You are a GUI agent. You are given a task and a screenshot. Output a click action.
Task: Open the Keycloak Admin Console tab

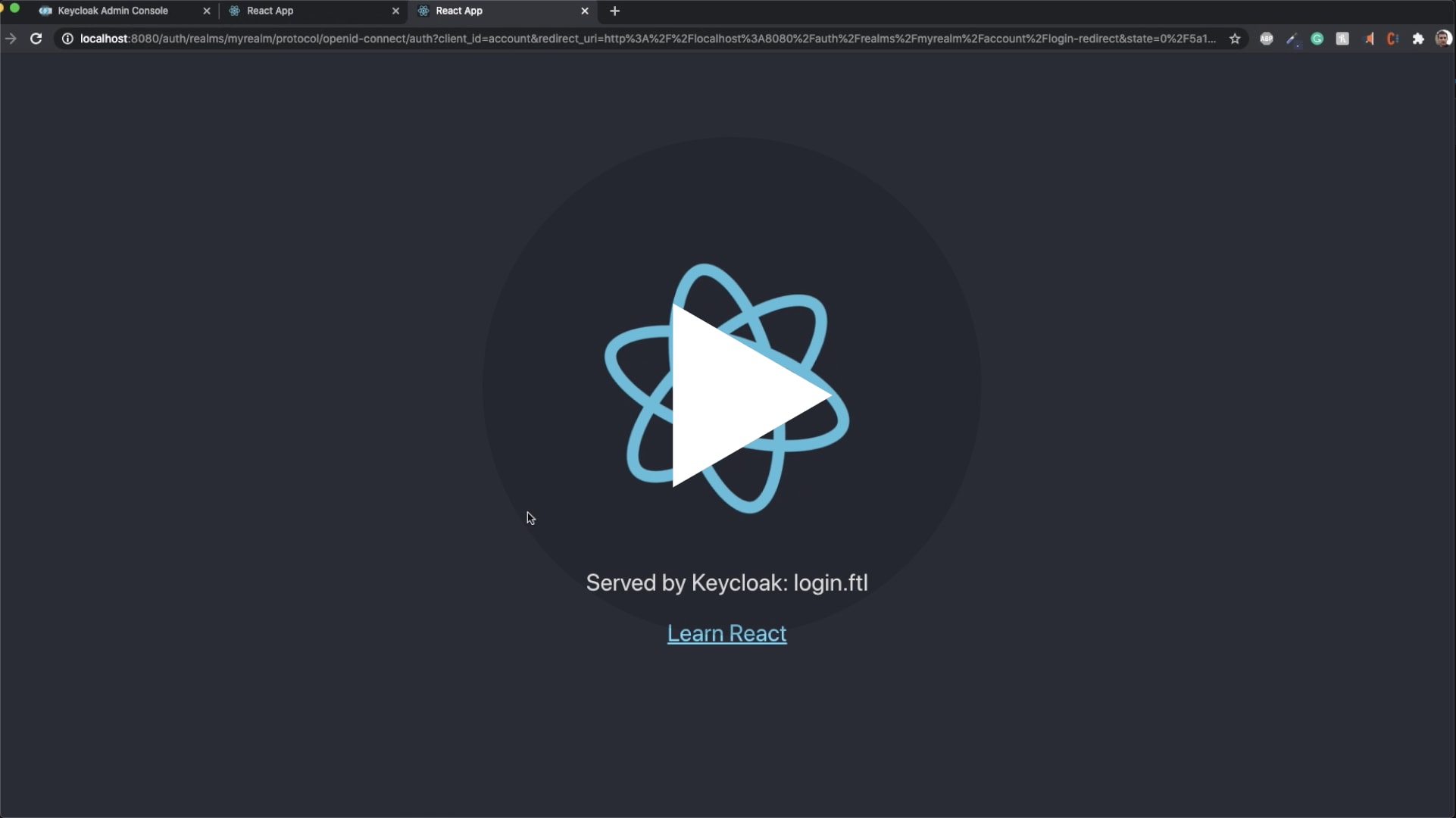(x=113, y=10)
